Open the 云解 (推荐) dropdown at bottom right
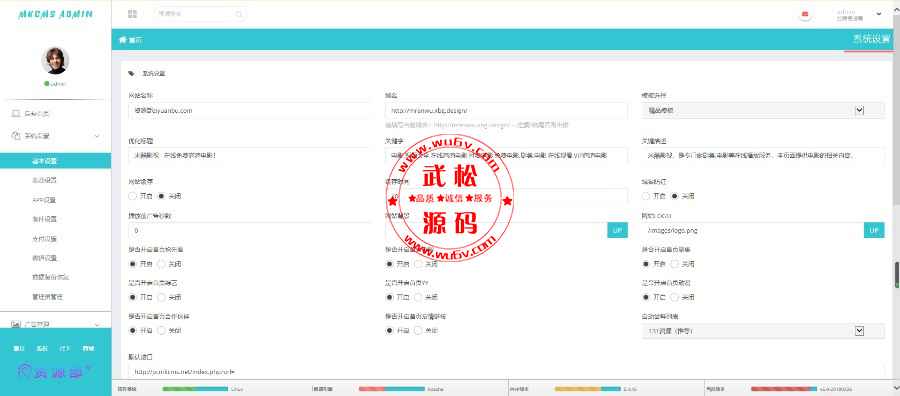900x396 pixels. (x=763, y=331)
